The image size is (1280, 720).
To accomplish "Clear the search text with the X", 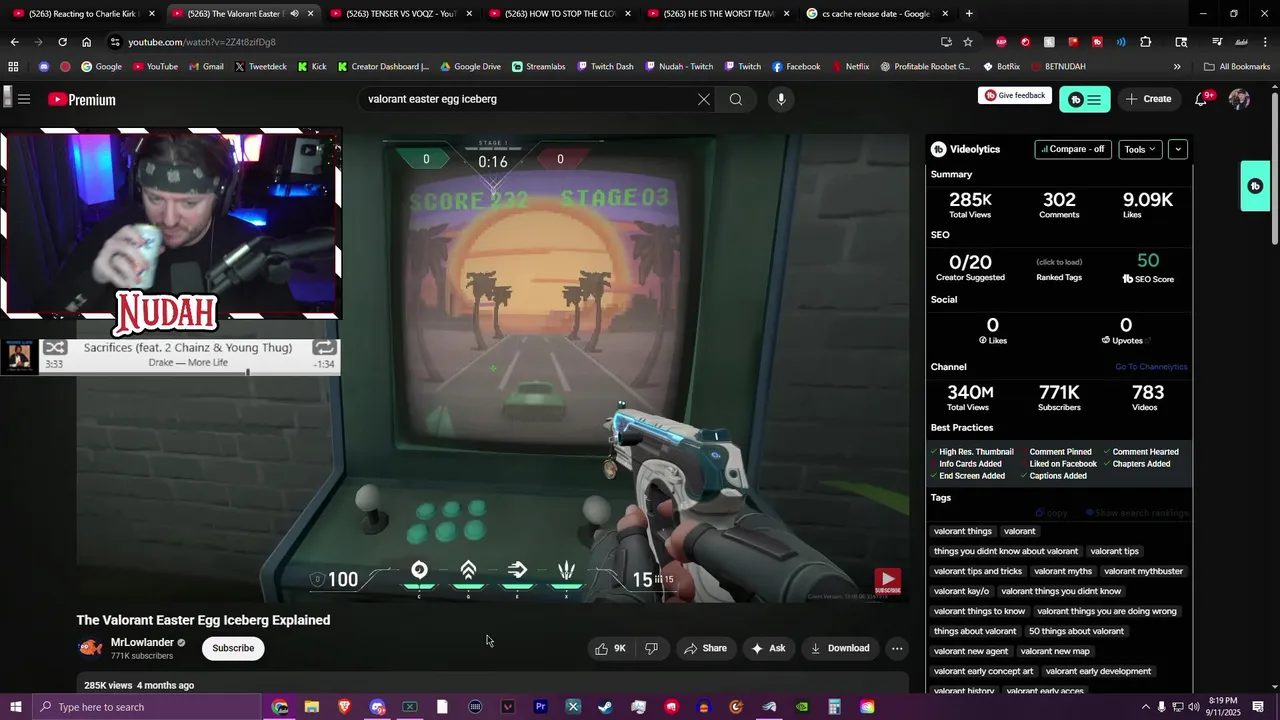I will (704, 99).
